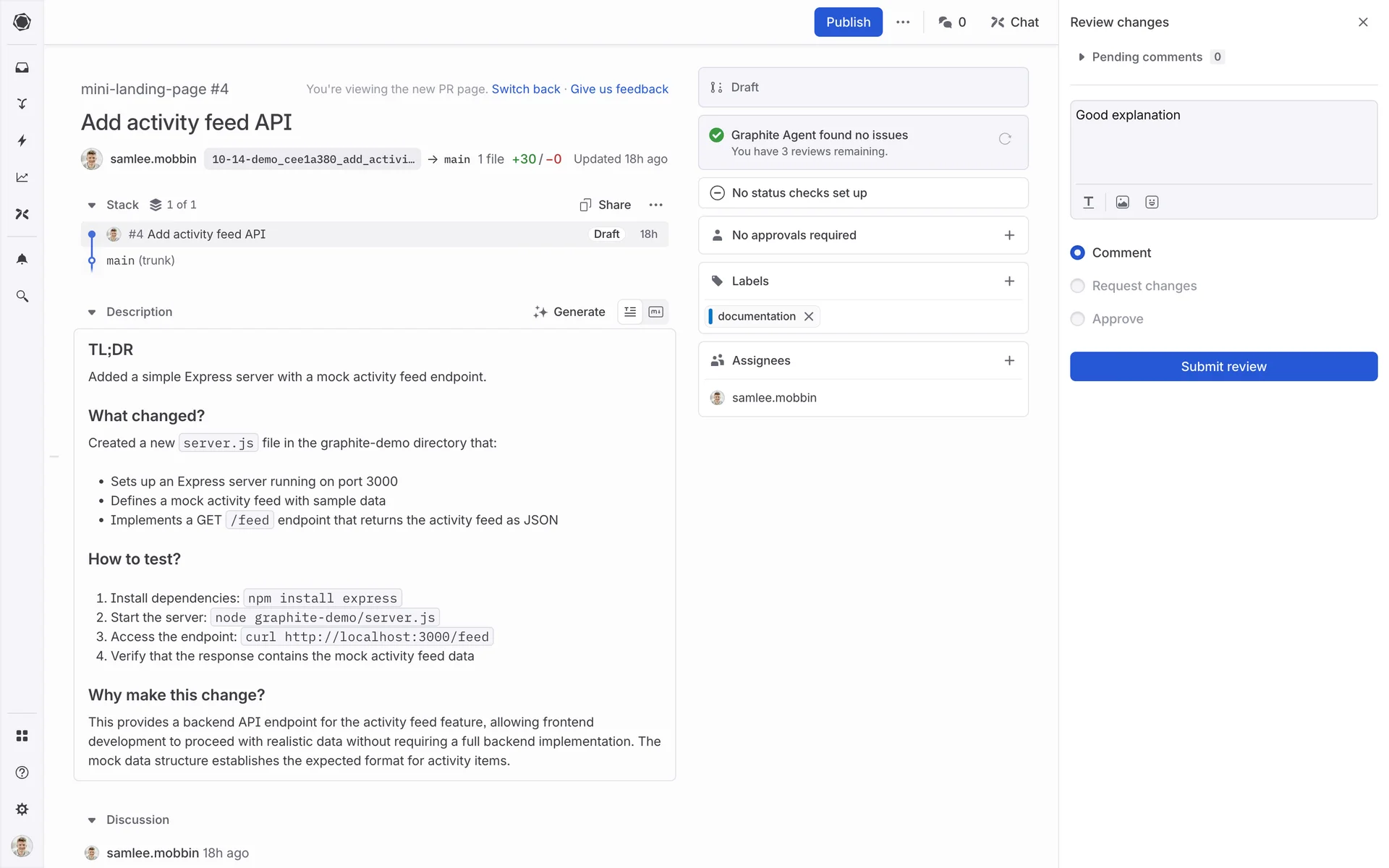This screenshot has height=868, width=1389.
Task: Click the Submit review button
Action: (x=1223, y=367)
